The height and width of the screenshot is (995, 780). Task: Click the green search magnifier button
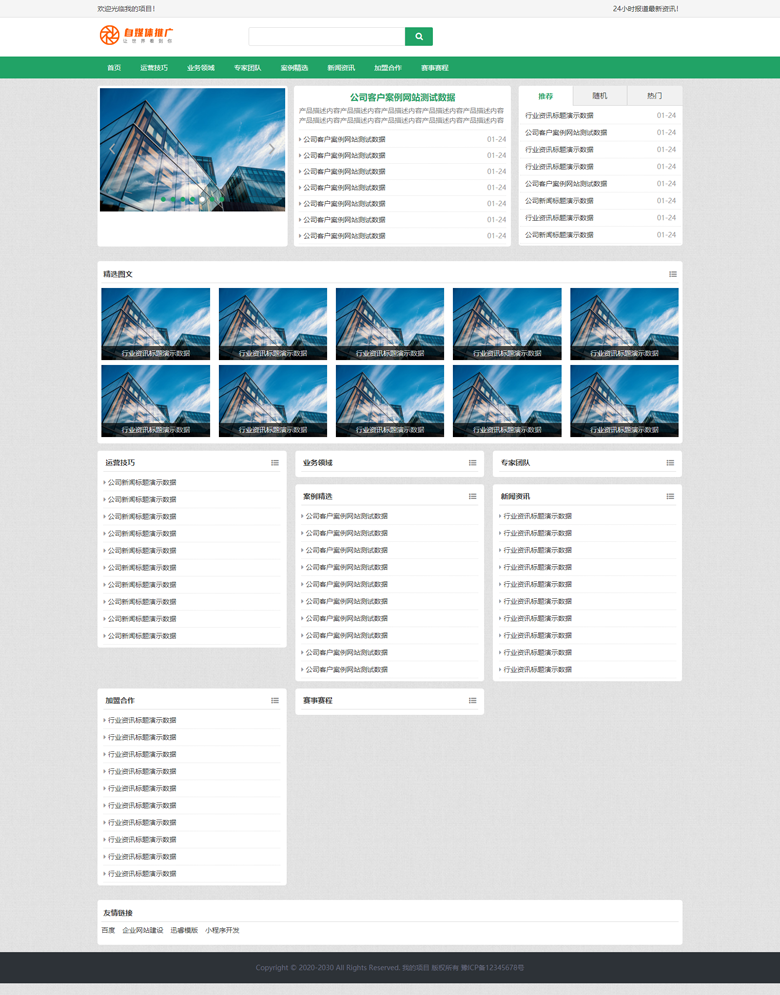tap(418, 37)
